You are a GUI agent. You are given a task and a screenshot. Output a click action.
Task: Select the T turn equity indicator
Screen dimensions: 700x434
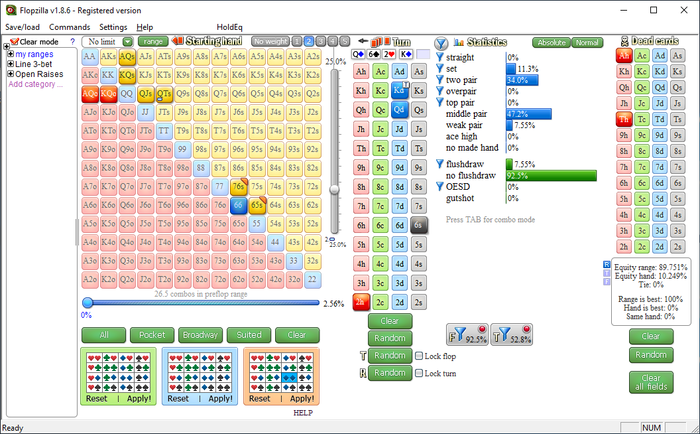point(606,273)
